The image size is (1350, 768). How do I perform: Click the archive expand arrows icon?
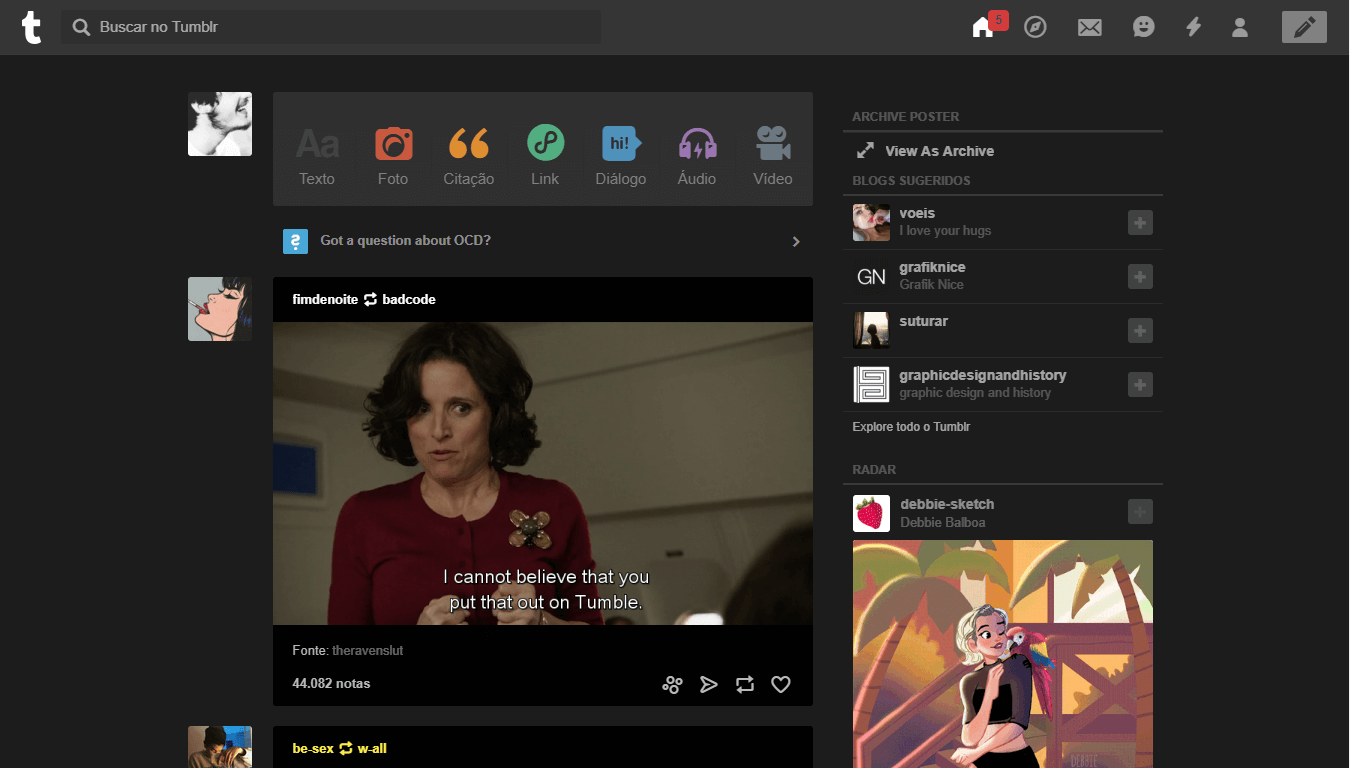click(865, 151)
